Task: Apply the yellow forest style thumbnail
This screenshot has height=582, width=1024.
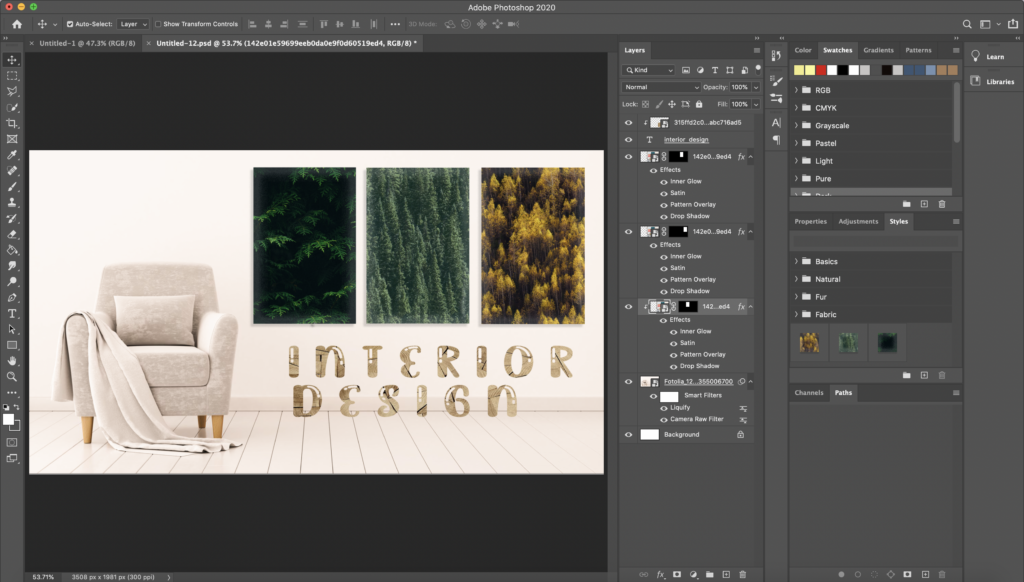Action: [809, 342]
